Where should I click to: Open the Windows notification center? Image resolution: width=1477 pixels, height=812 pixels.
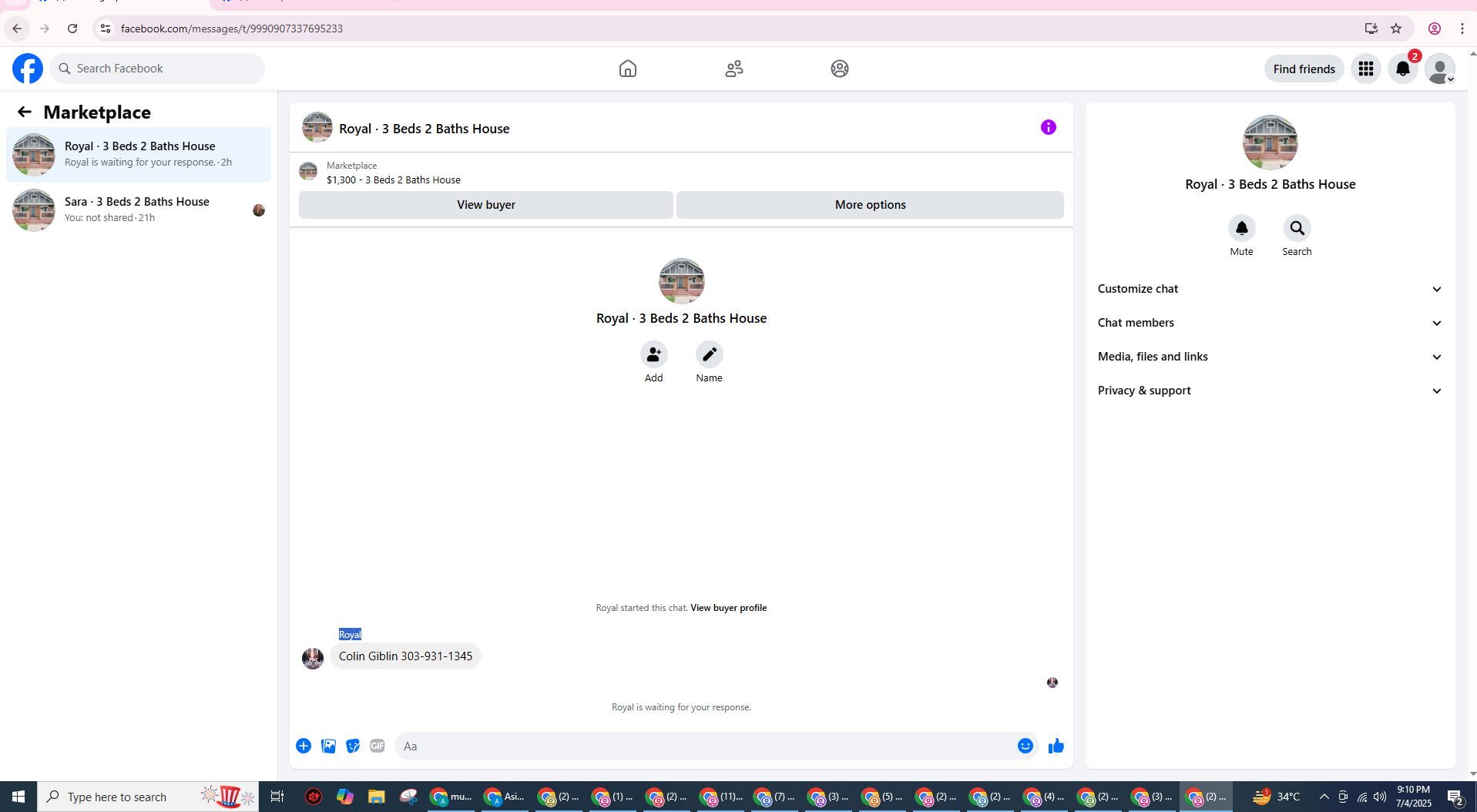(1455, 797)
